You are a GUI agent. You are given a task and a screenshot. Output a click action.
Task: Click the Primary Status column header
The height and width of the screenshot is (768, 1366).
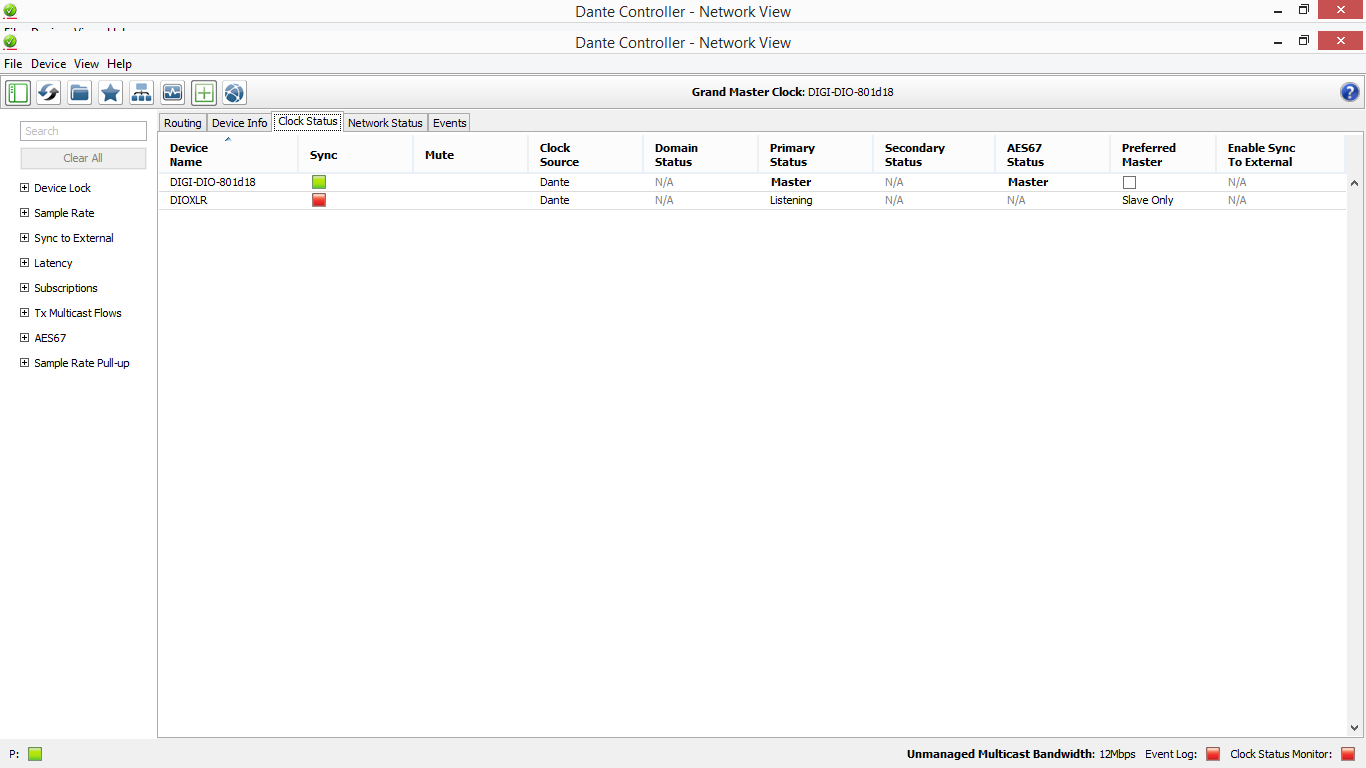[815, 155]
